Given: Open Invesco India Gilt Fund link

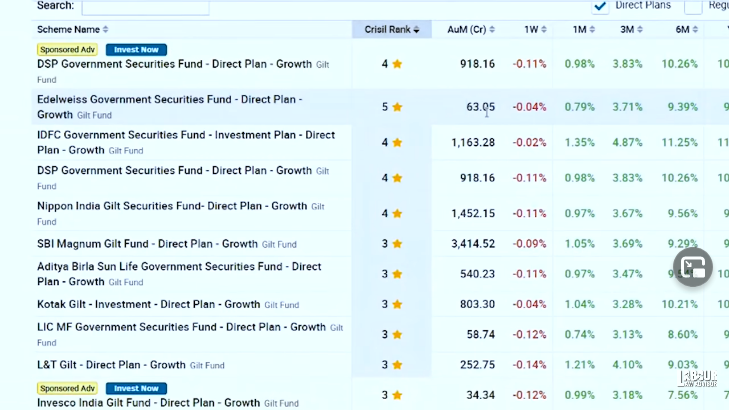Looking at the screenshot, I should (149, 403).
